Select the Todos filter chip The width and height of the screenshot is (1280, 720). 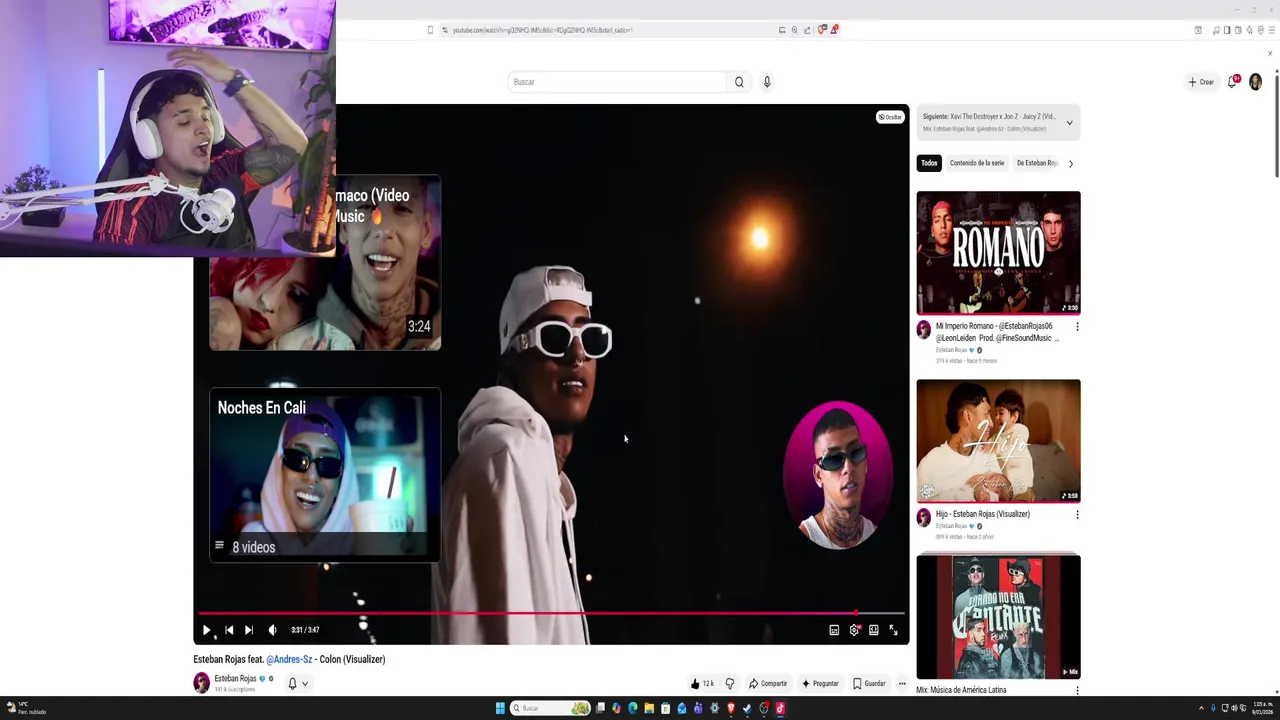(x=929, y=163)
